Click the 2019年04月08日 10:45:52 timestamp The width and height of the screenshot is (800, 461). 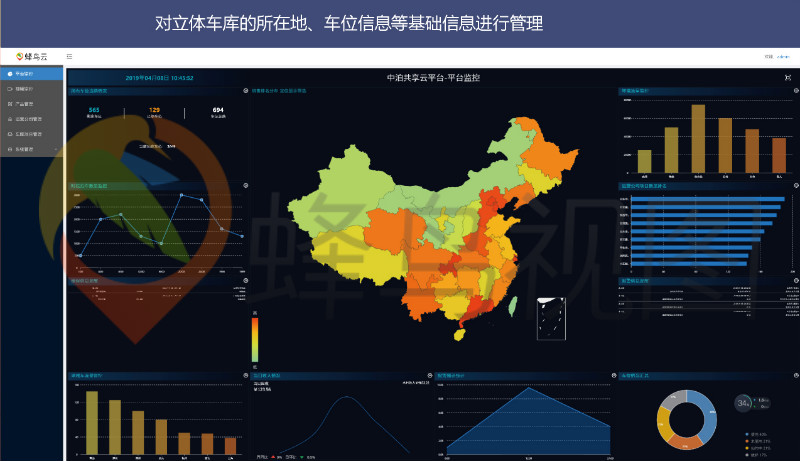(160, 78)
